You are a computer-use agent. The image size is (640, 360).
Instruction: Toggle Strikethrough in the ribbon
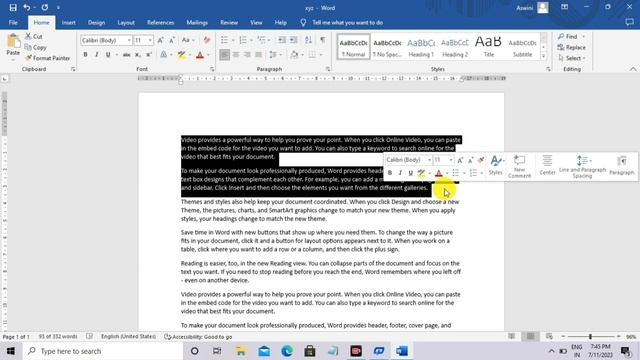pyautogui.click(x=127, y=54)
